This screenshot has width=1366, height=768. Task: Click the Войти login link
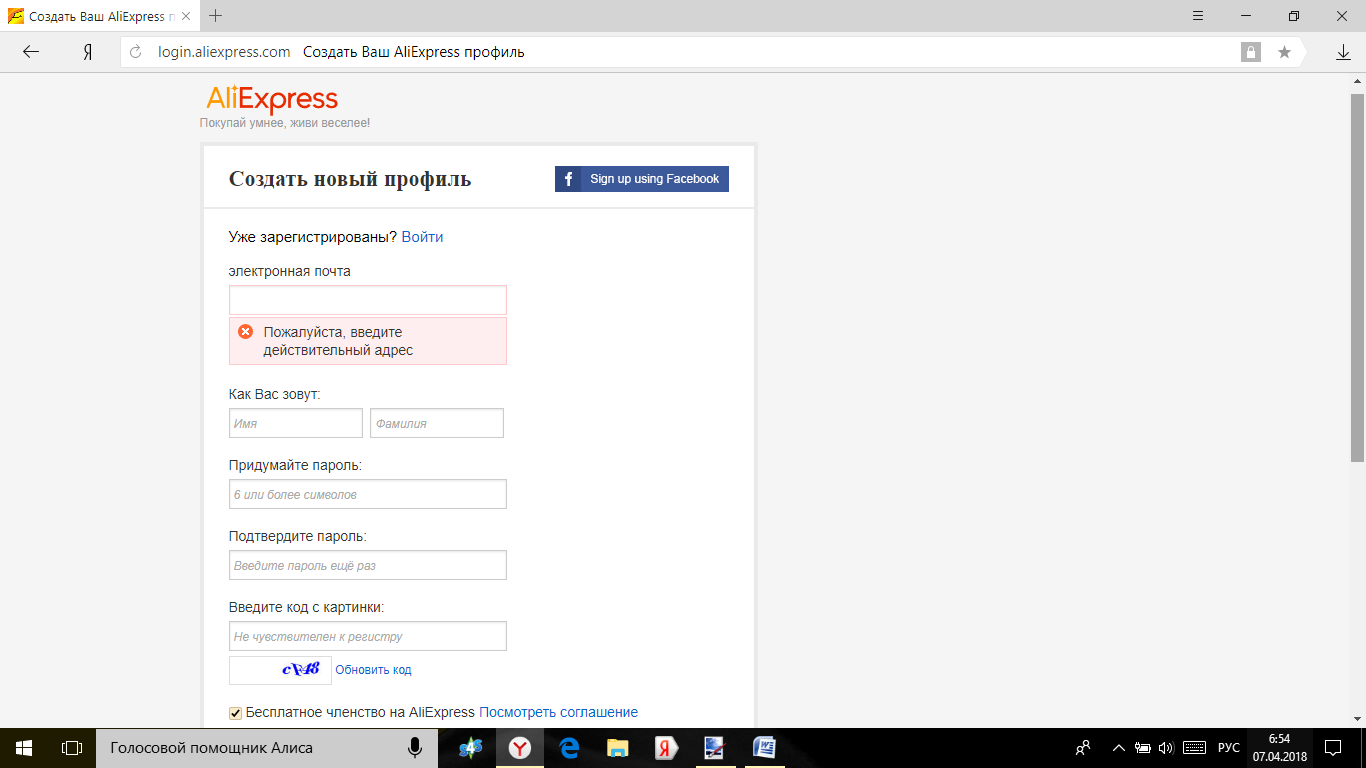422,237
